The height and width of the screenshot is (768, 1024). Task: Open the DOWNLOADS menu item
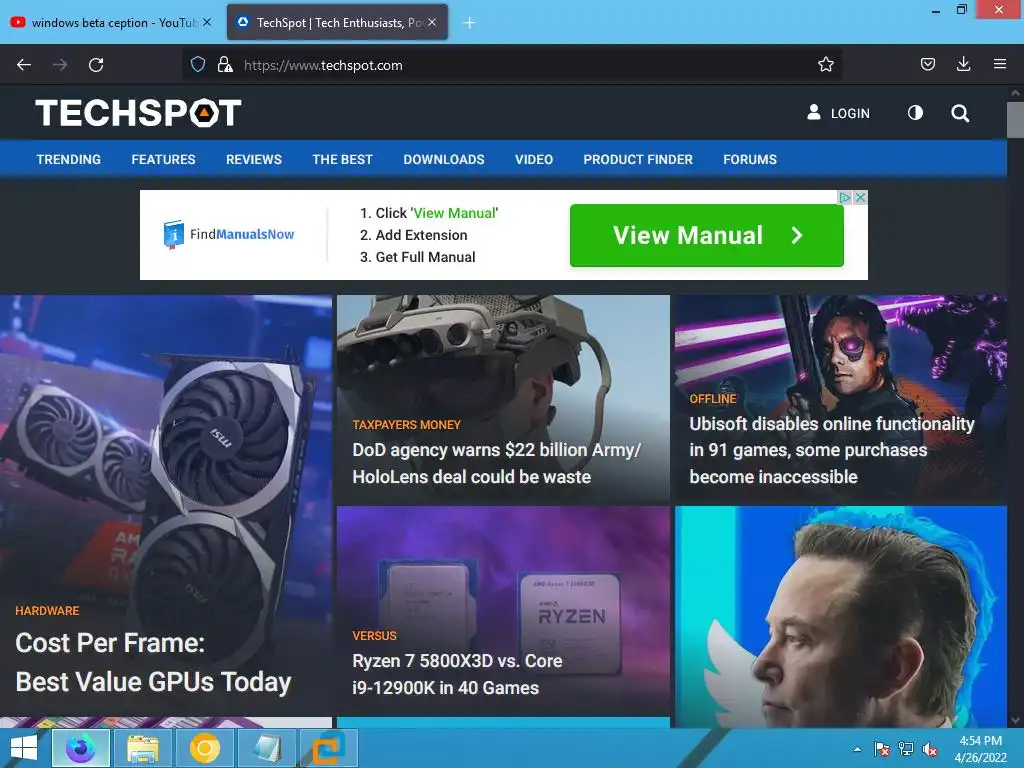tap(444, 159)
